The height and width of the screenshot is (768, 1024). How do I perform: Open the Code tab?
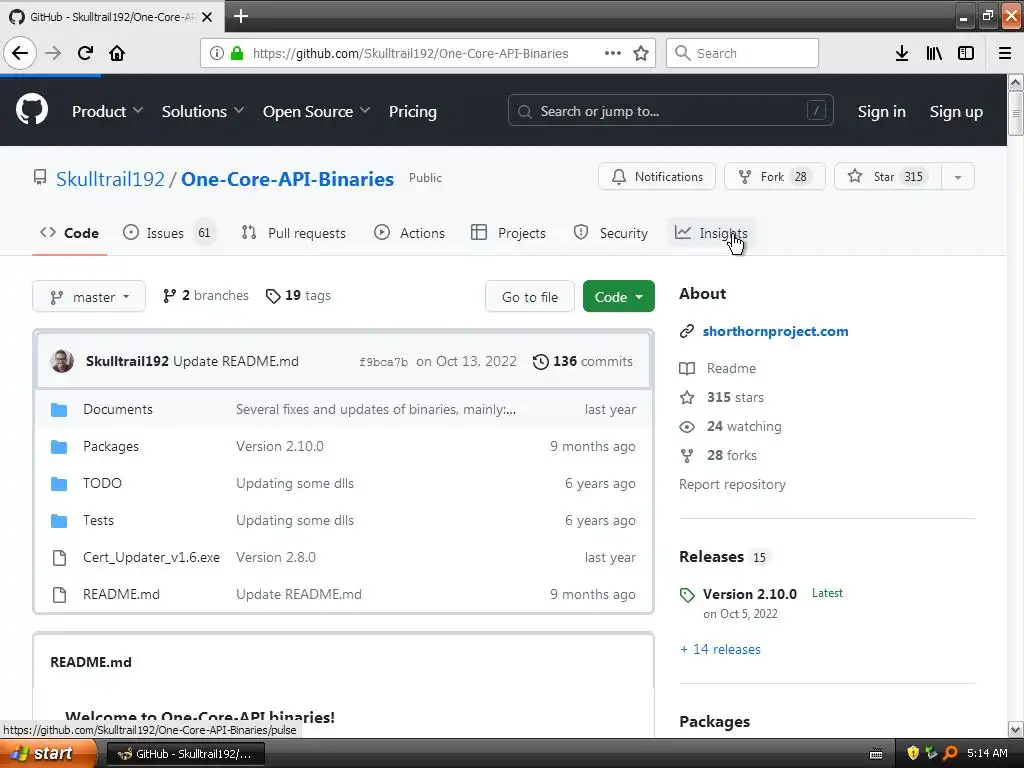70,233
